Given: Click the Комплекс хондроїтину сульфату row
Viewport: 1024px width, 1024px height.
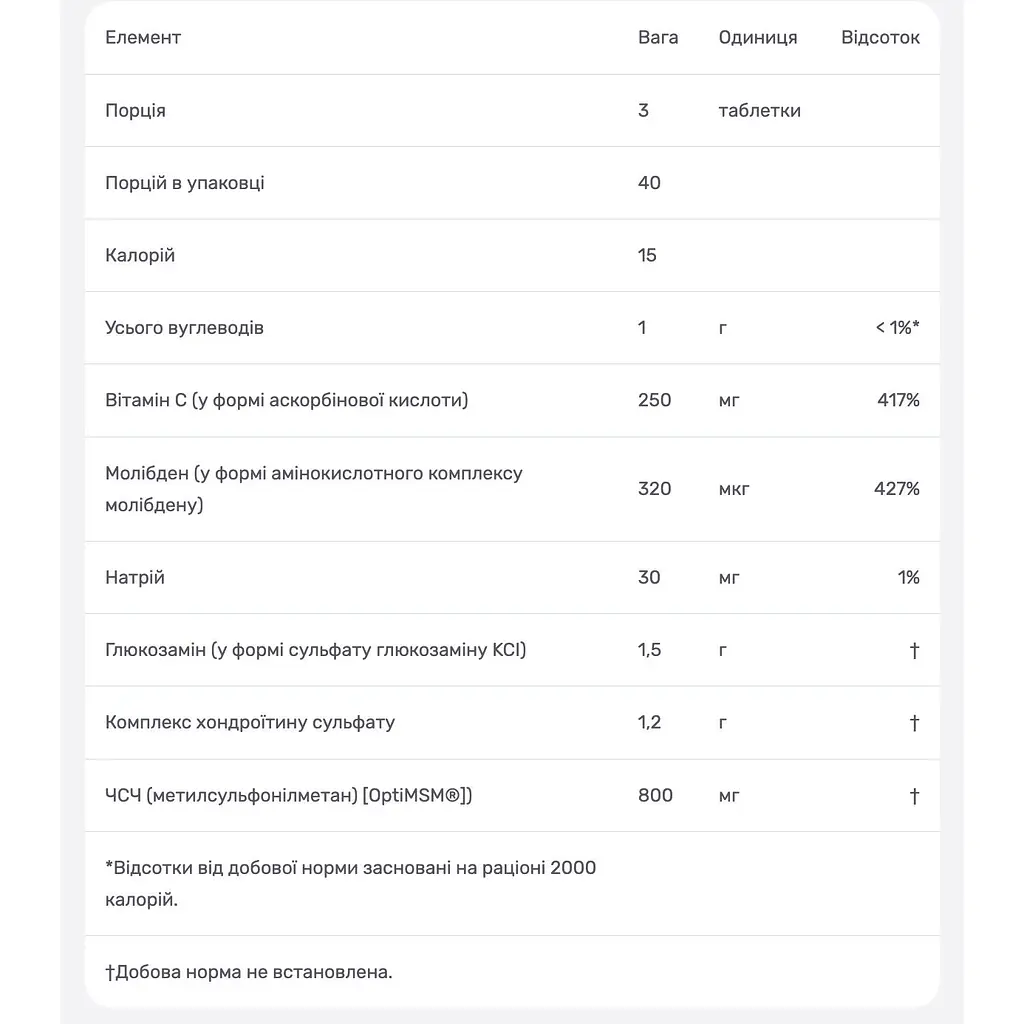Looking at the screenshot, I should [x=512, y=722].
